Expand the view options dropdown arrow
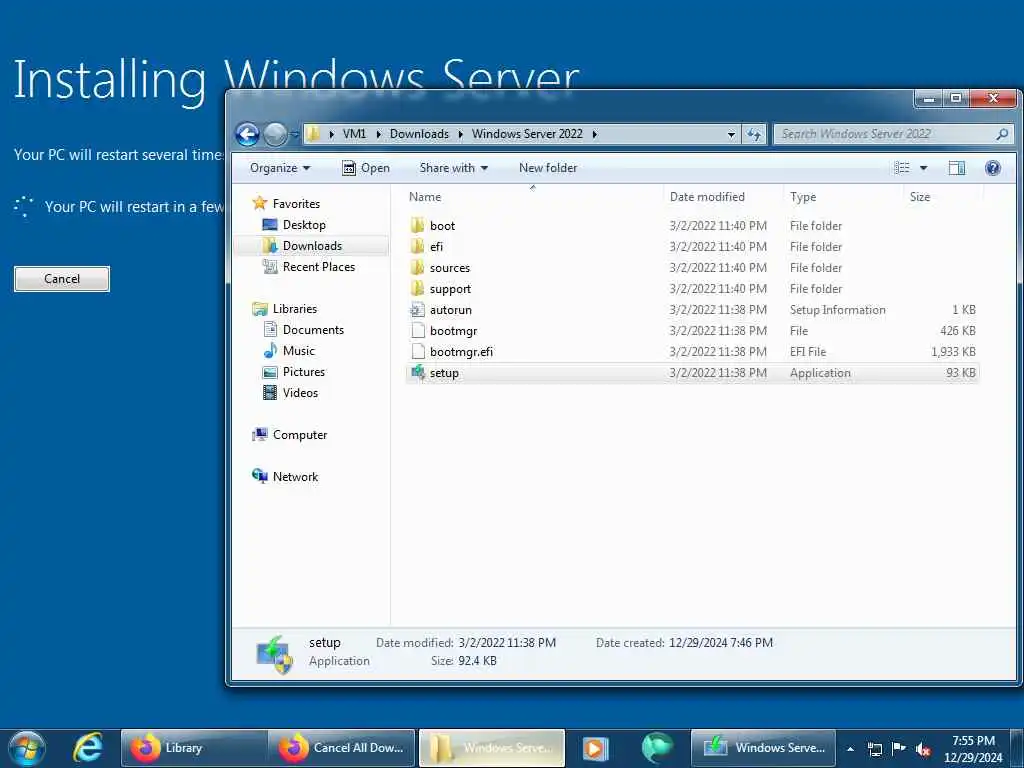Image resolution: width=1024 pixels, height=768 pixels. click(923, 168)
